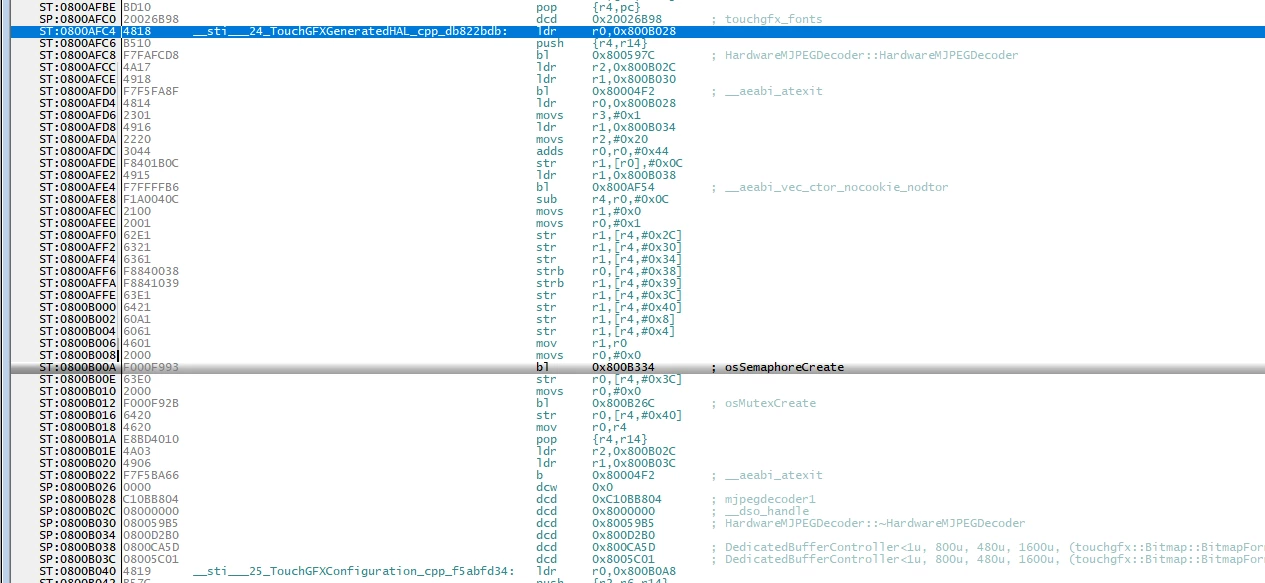Click operand r0,[r4,#0x38]
Screen dimensions: 1265x583
pos(637,271)
